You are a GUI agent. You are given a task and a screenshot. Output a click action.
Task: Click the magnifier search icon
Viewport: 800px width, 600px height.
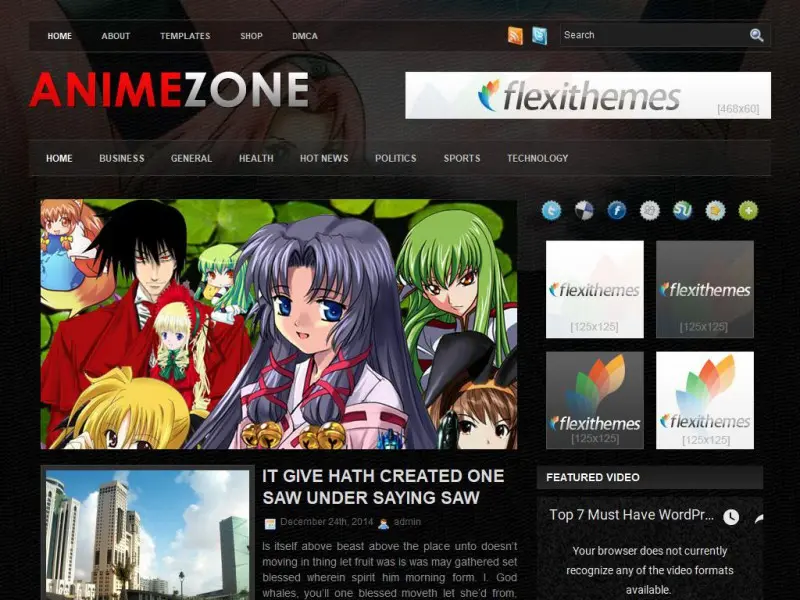pos(756,35)
